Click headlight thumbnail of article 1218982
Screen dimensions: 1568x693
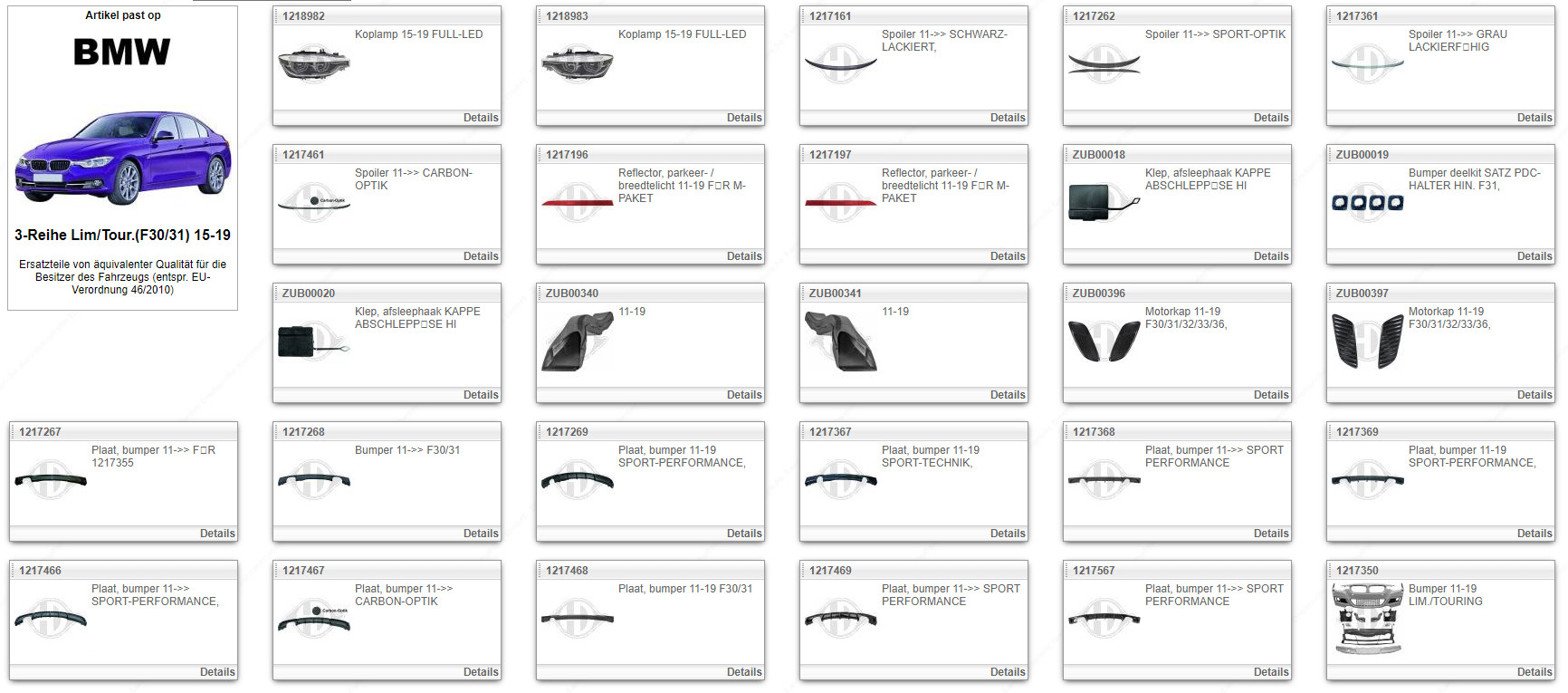pyautogui.click(x=313, y=63)
